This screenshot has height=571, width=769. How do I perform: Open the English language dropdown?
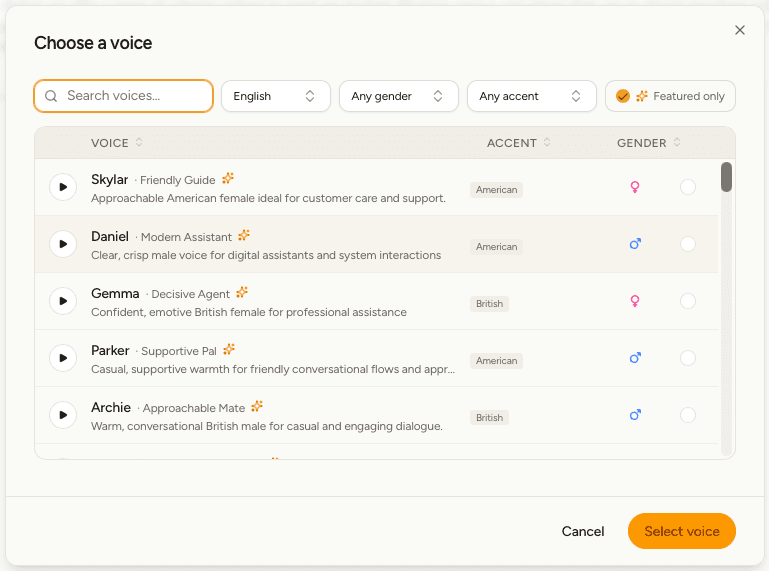pyautogui.click(x=276, y=96)
